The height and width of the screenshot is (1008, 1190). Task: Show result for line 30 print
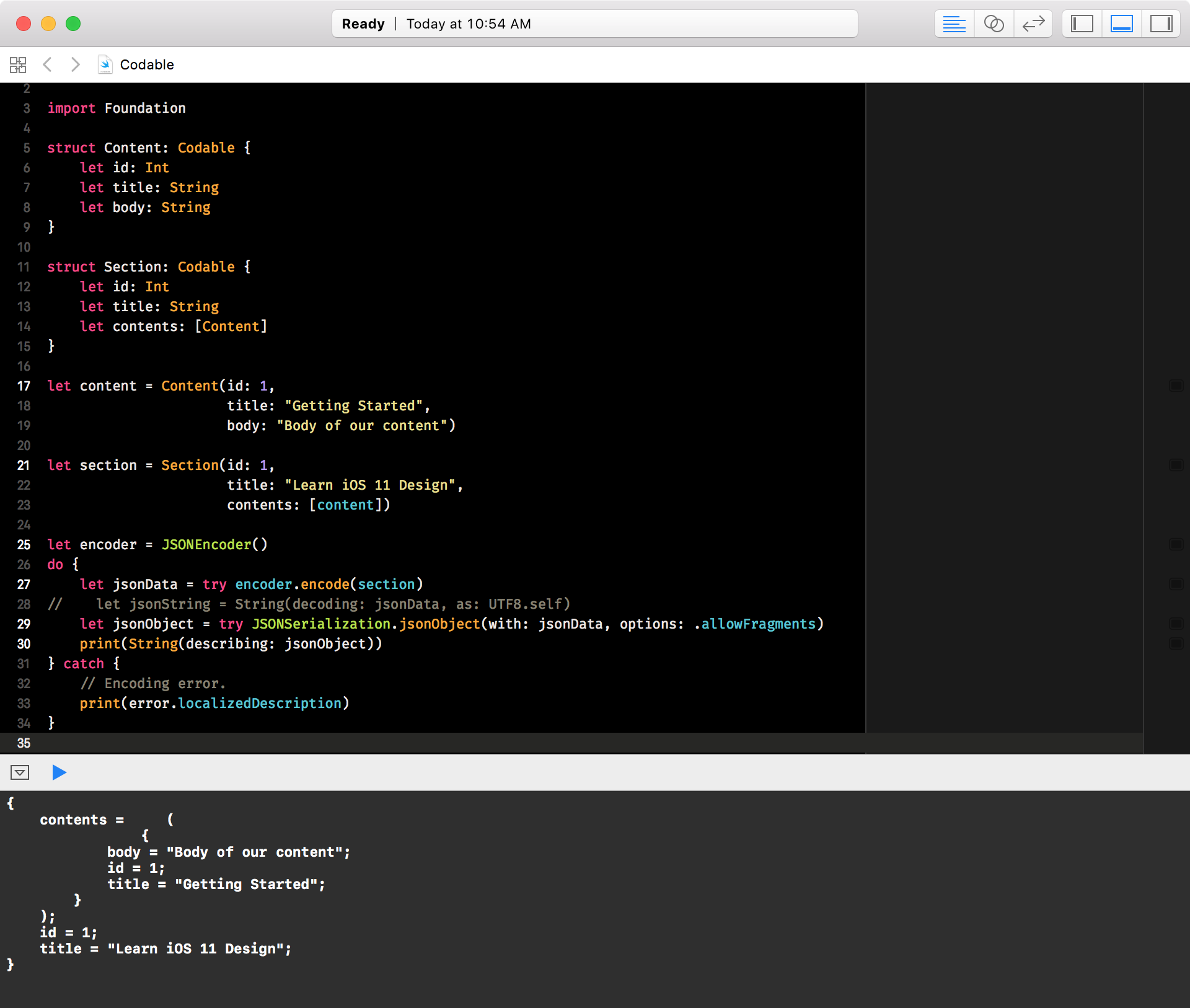point(1176,643)
